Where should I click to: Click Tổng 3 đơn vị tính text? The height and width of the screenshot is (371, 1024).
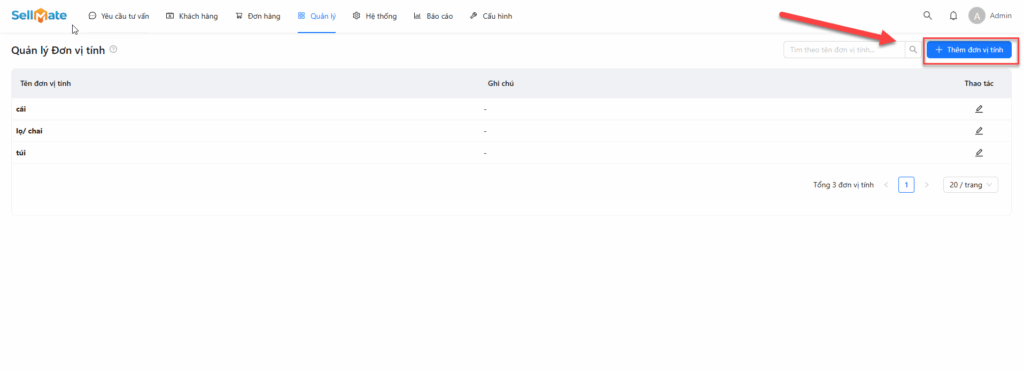843,185
